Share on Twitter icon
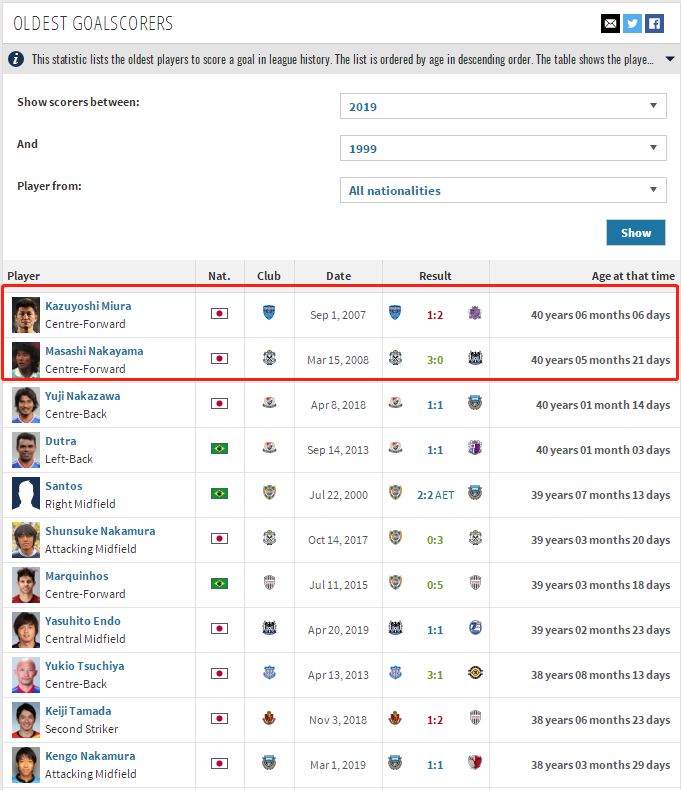 [632, 23]
